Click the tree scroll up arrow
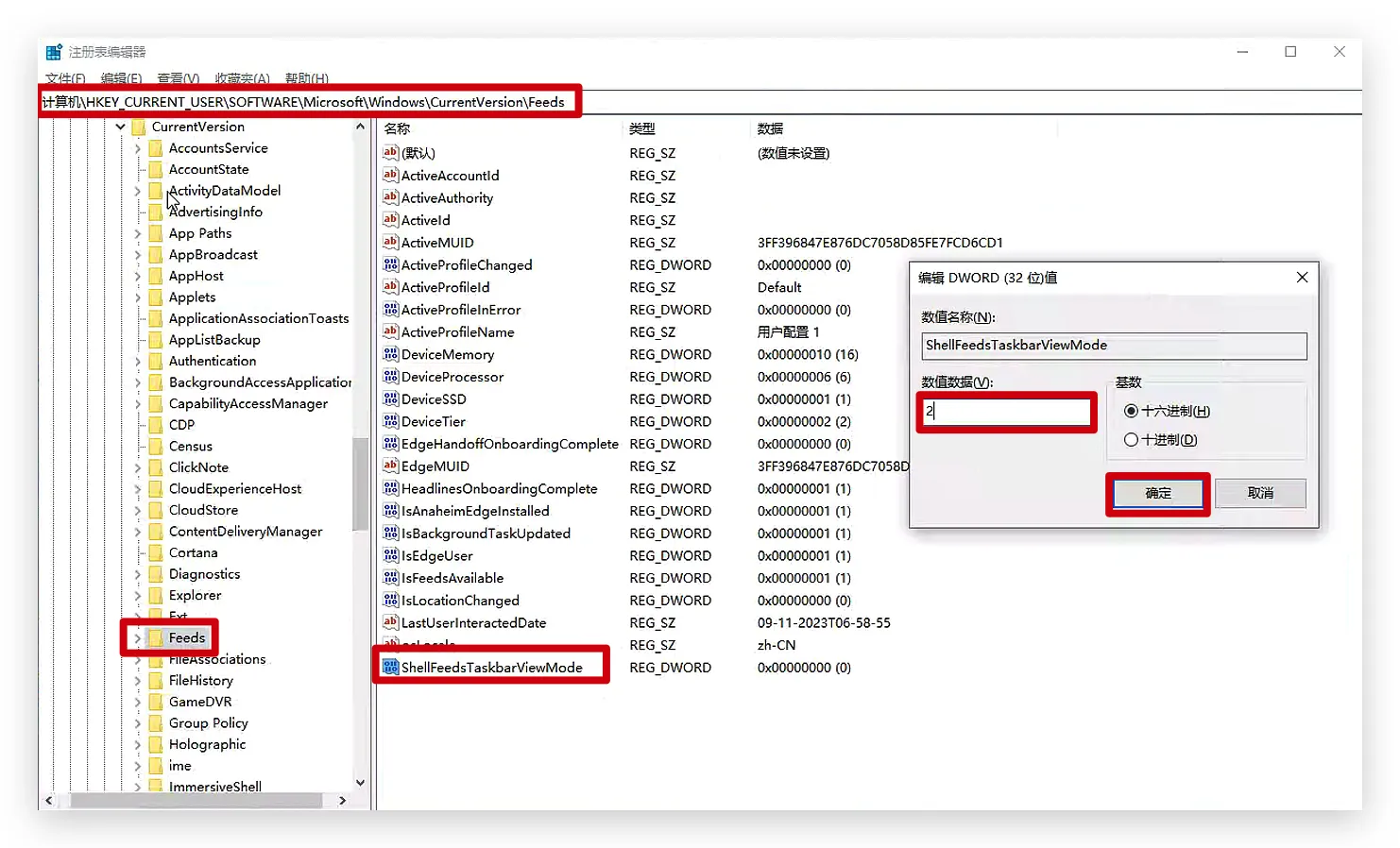 coord(360,127)
